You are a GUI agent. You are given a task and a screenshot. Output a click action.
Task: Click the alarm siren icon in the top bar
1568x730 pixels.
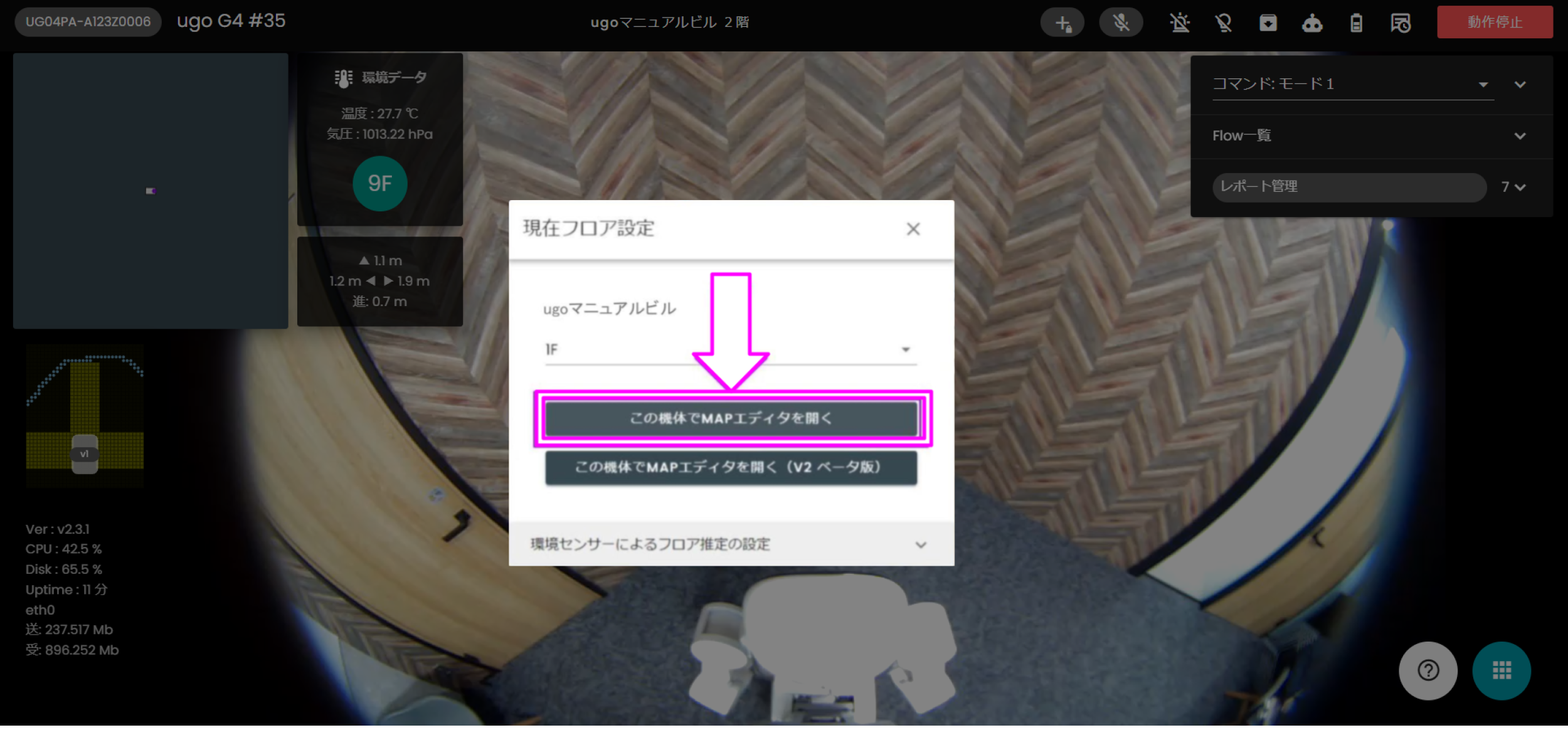1179,21
